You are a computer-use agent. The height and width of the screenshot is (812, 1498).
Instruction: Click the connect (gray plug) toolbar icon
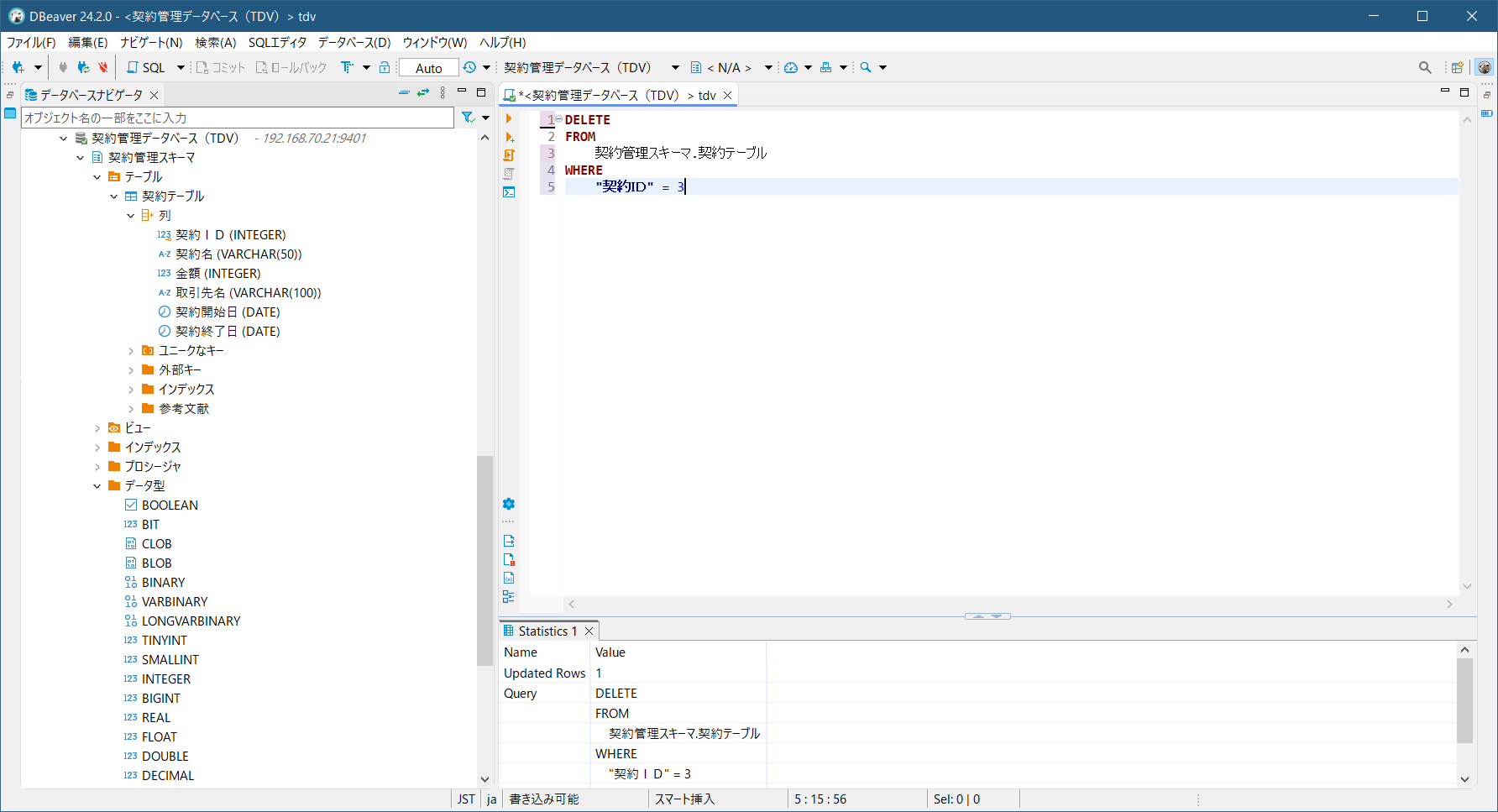(x=63, y=67)
